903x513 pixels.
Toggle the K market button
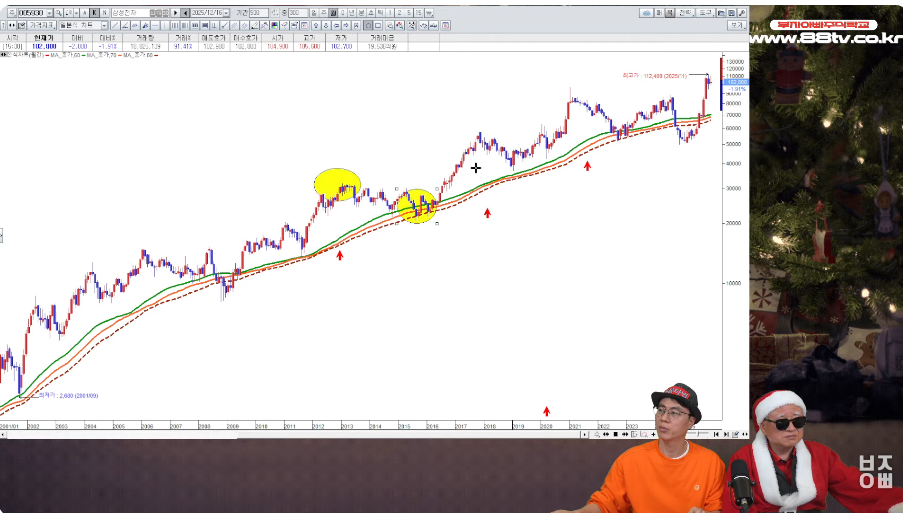tap(94, 13)
